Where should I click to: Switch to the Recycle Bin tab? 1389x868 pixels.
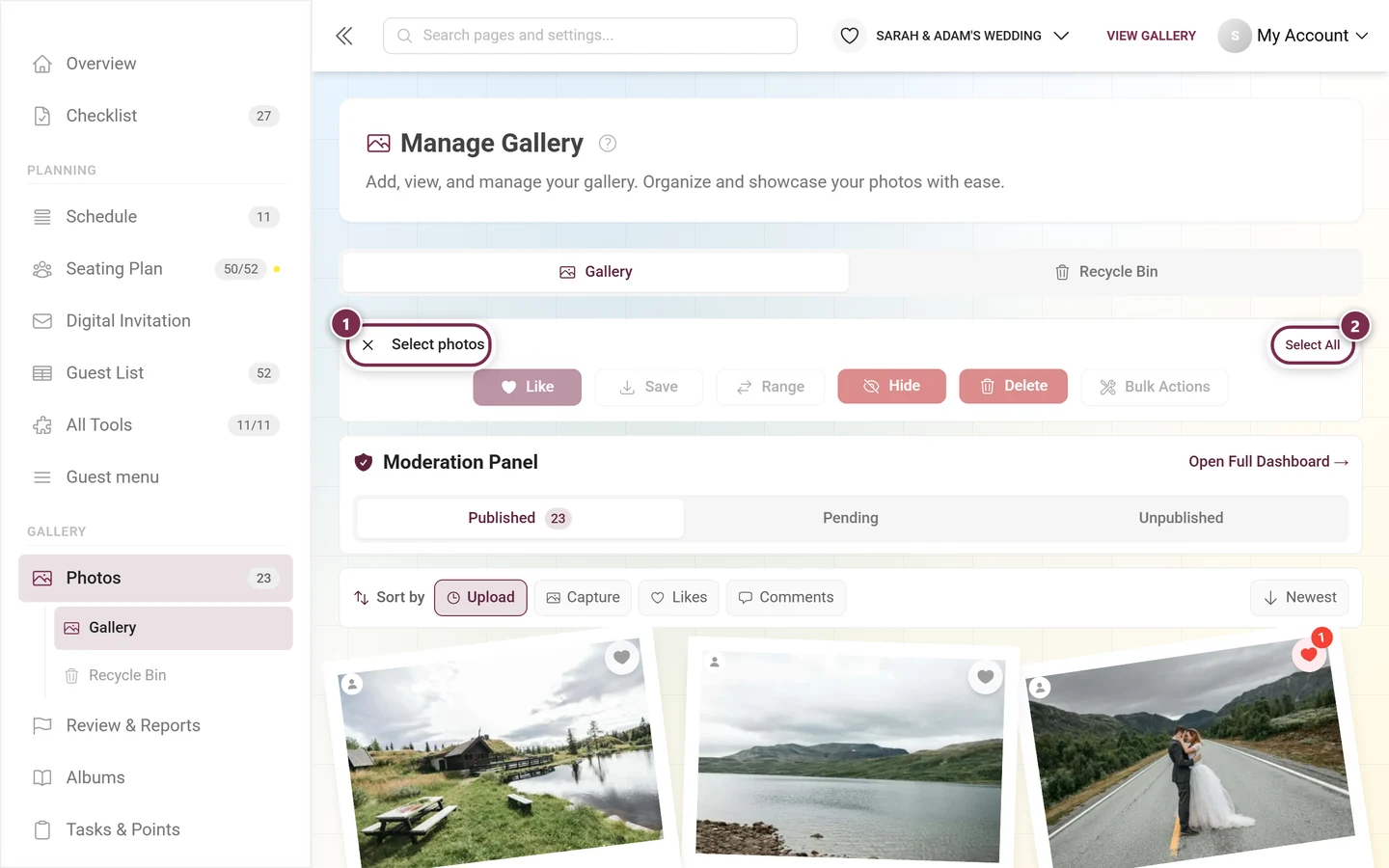(x=1105, y=272)
